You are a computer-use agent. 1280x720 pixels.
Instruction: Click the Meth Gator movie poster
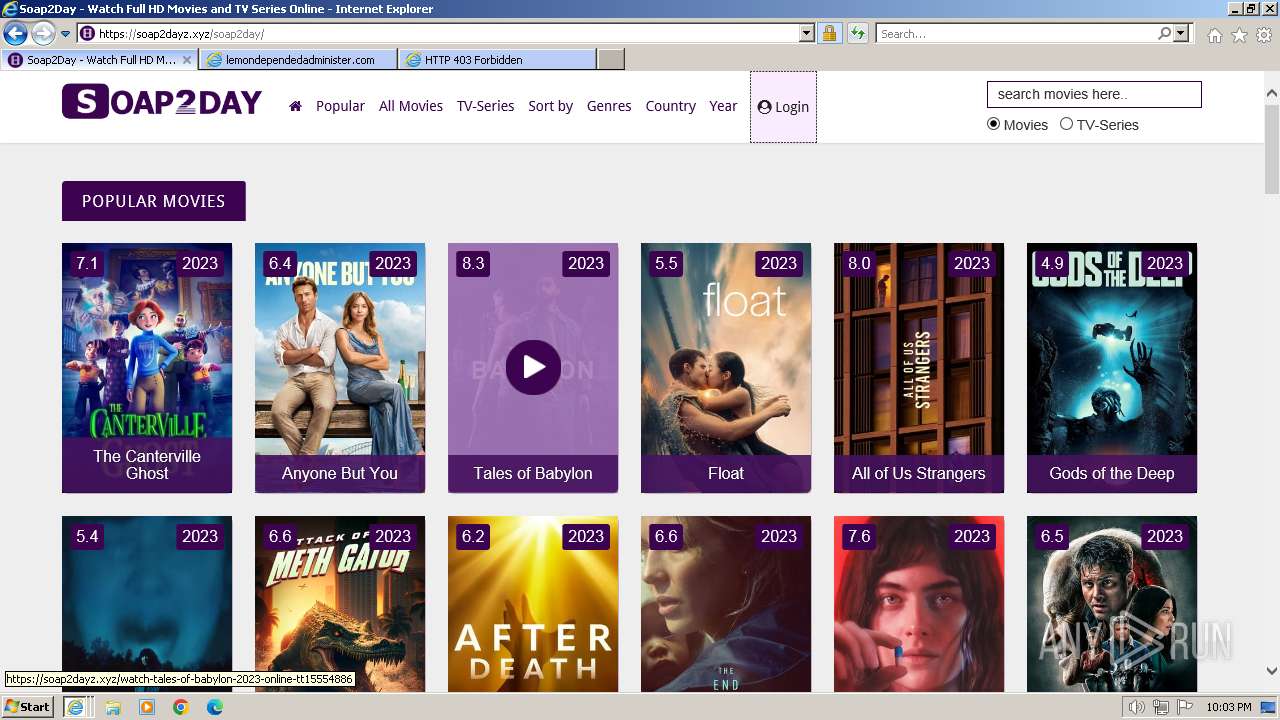[340, 604]
